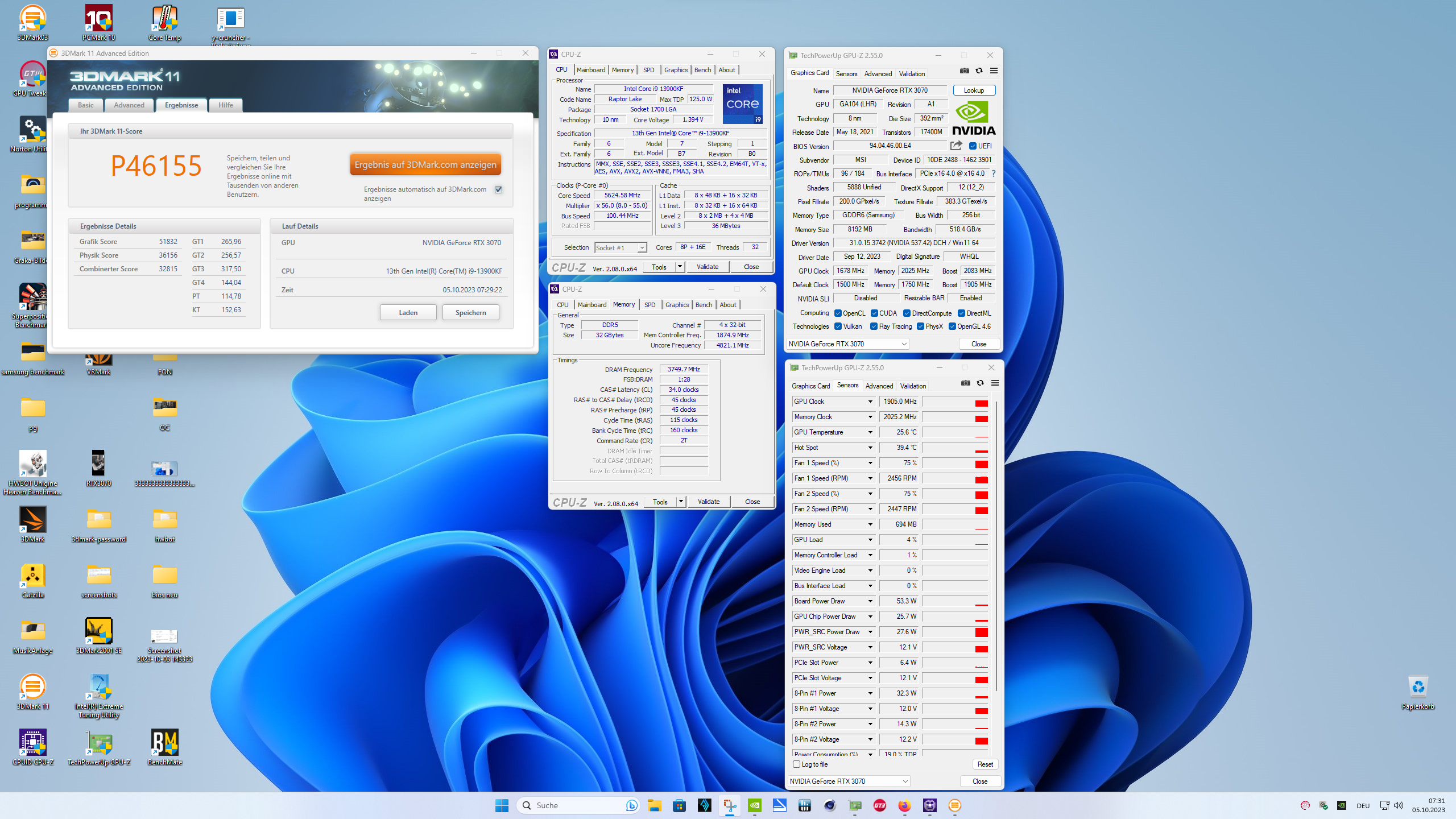The width and height of the screenshot is (1456, 819).
Task: Open Firefox from the taskbar
Action: coord(904,805)
